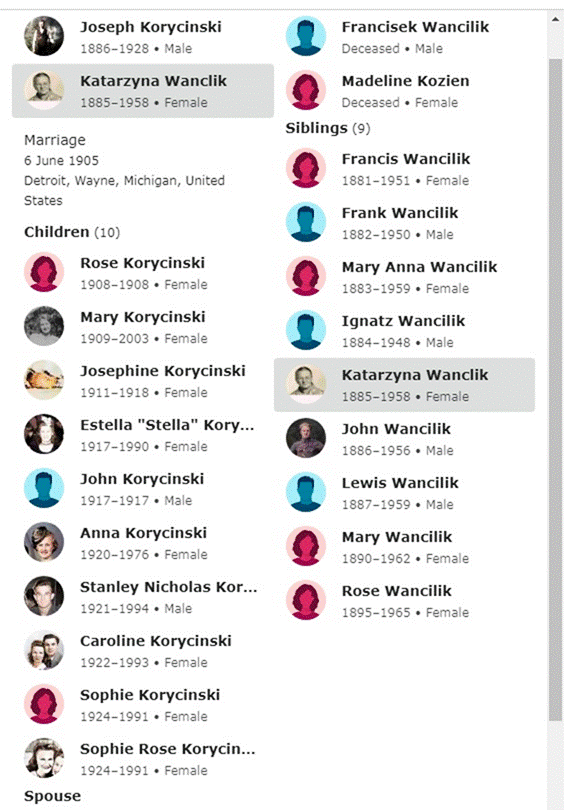Click John Korycinski's blue avatar icon
Viewport: 564px width, 810px height.
point(44,488)
